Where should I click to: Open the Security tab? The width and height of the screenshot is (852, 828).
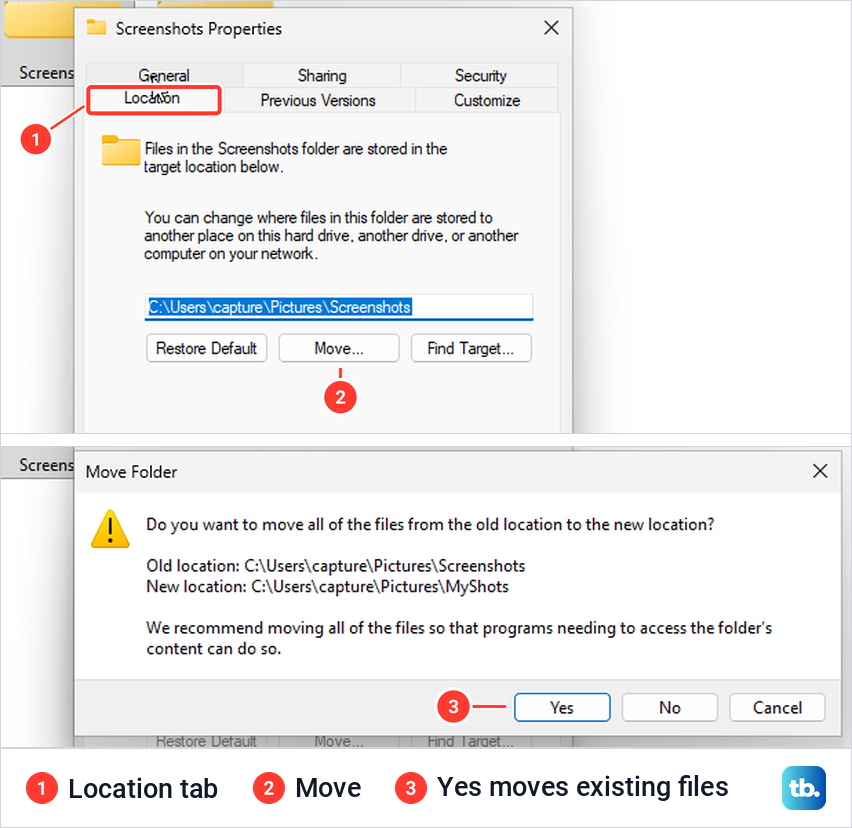tap(480, 75)
